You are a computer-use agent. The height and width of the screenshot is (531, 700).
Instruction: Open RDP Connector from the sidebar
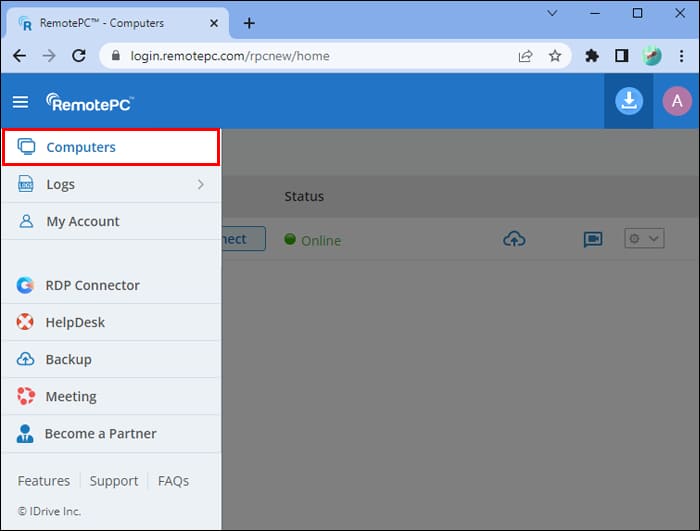(x=111, y=285)
